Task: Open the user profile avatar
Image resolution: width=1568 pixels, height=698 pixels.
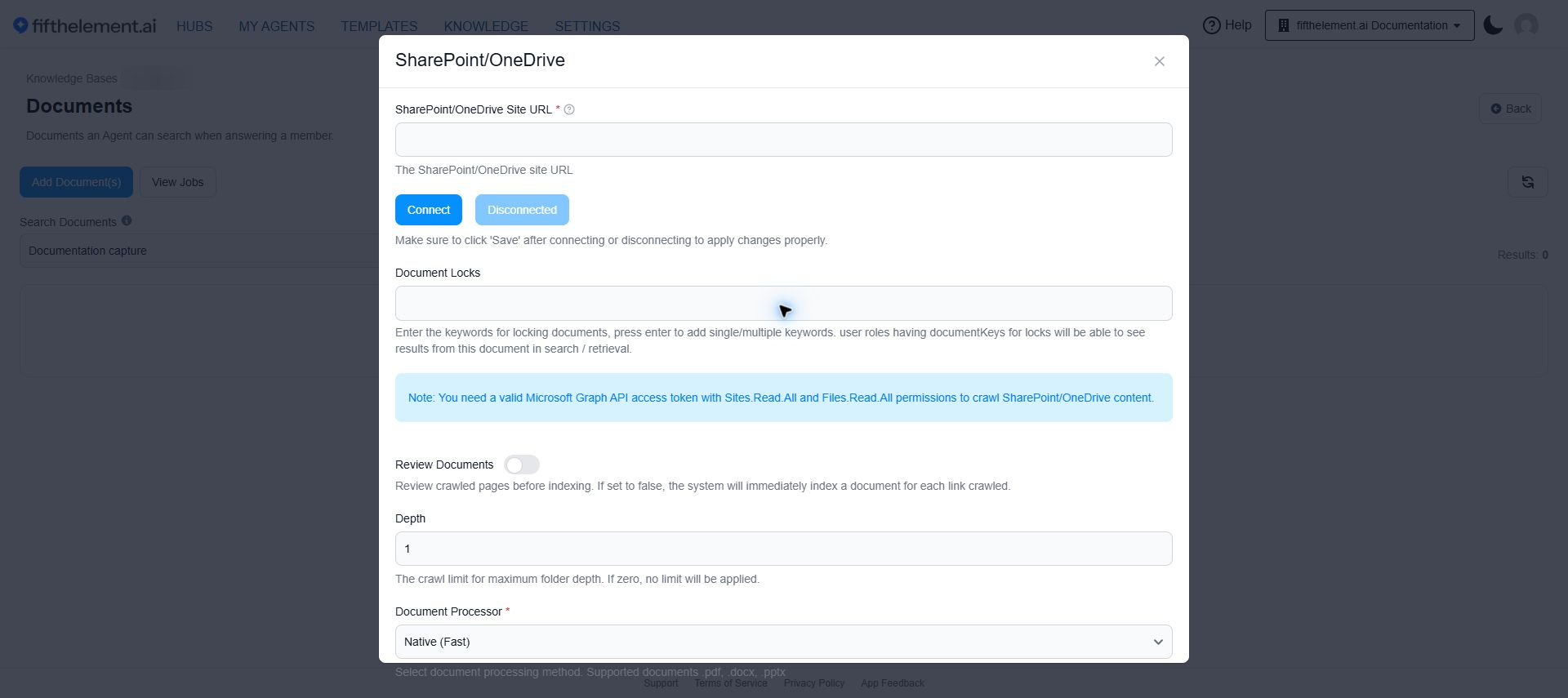Action: 1526,25
